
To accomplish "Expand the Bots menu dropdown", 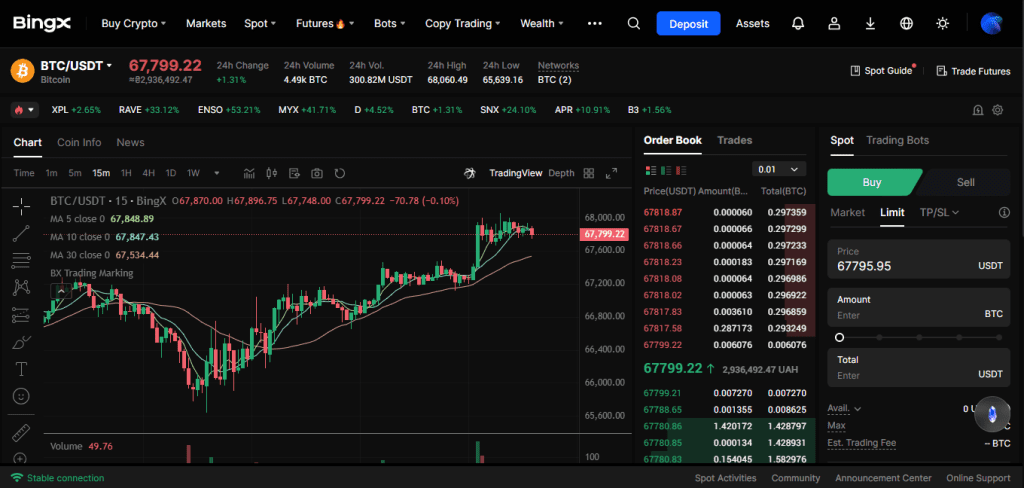I will click(x=389, y=24).
